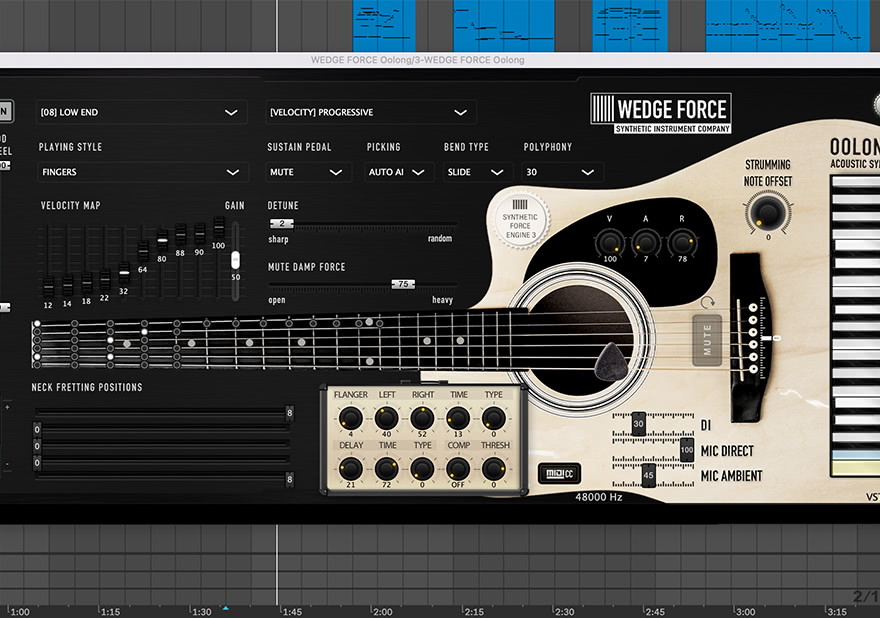Click the yellow key on the keyboard
Image resolution: width=880 pixels, height=618 pixels.
coord(856,468)
